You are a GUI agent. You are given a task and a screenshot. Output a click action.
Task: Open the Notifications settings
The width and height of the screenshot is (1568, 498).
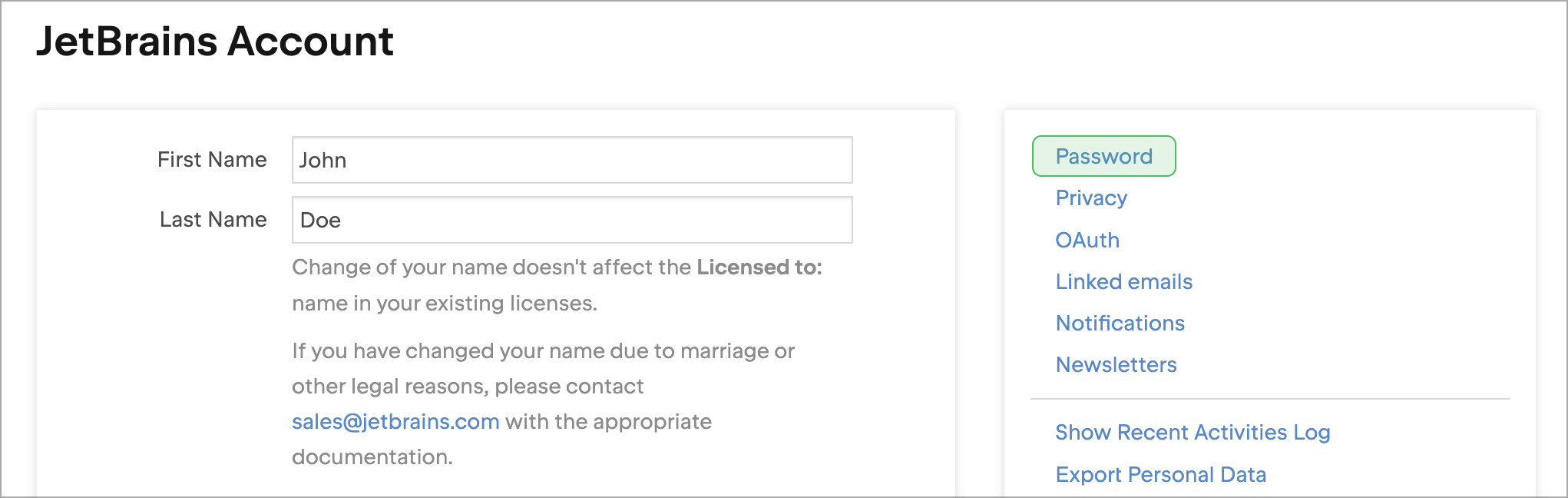pos(1120,324)
